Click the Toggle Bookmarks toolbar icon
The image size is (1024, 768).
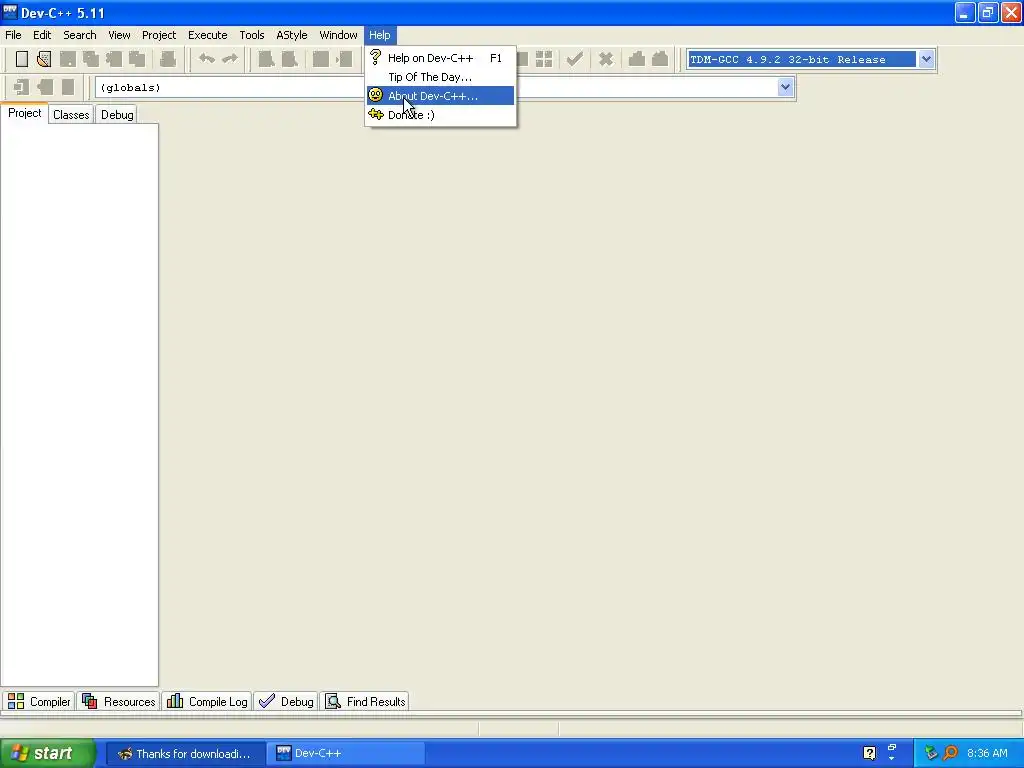tap(45, 87)
